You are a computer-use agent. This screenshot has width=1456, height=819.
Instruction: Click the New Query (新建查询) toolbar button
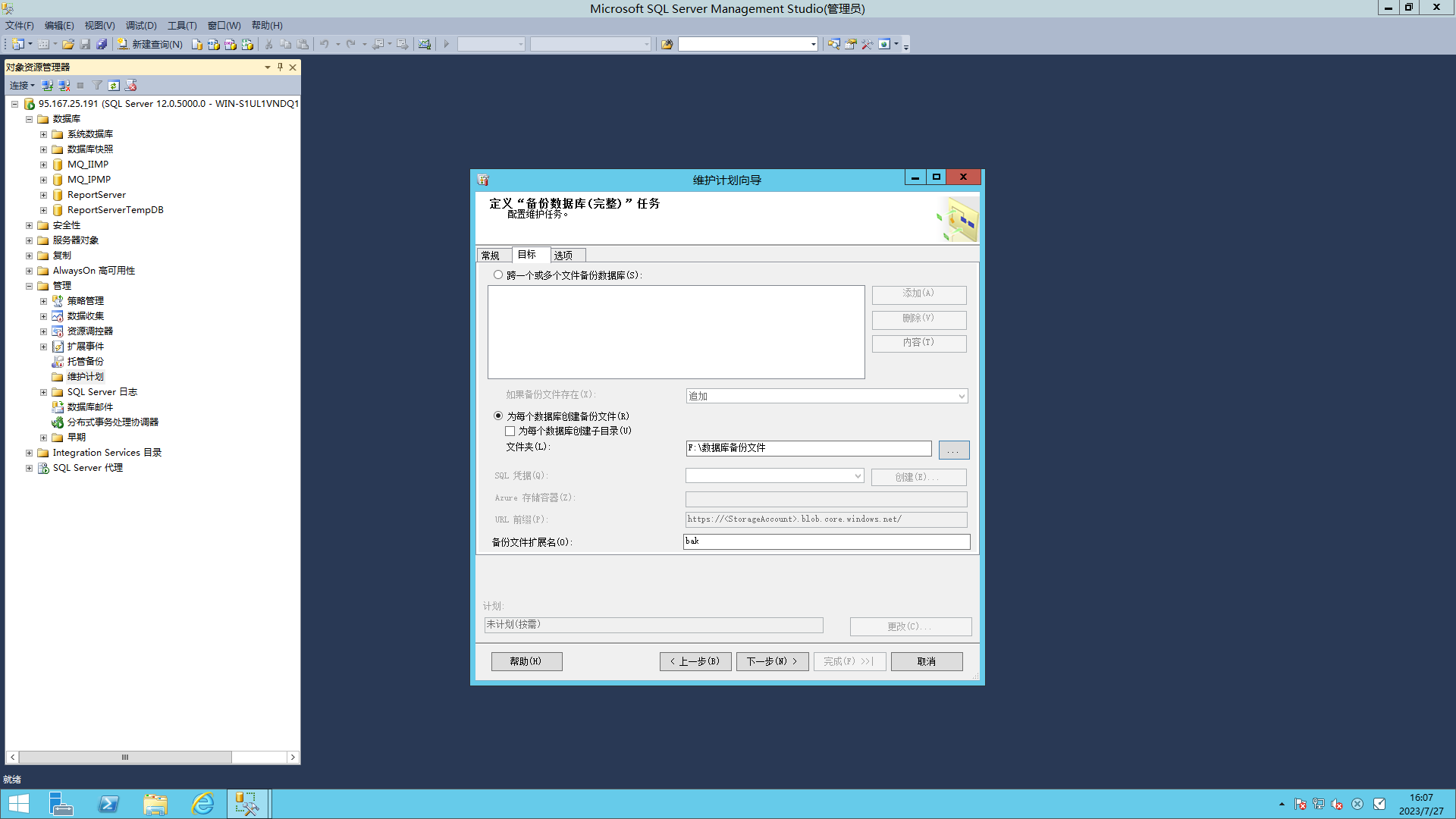tap(150, 44)
